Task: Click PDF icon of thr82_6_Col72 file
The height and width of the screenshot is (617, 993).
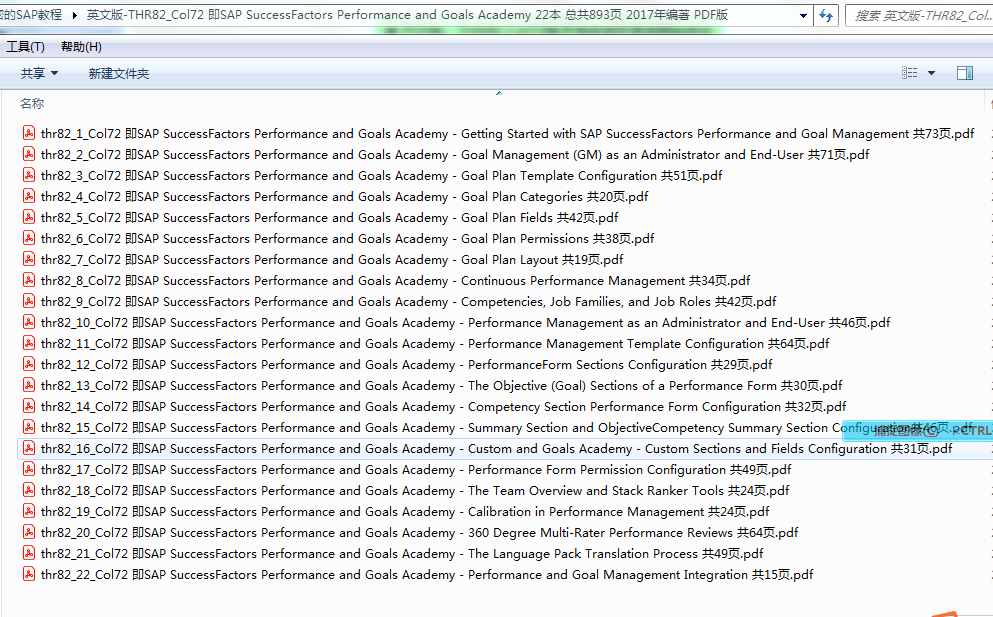Action: click(28, 238)
